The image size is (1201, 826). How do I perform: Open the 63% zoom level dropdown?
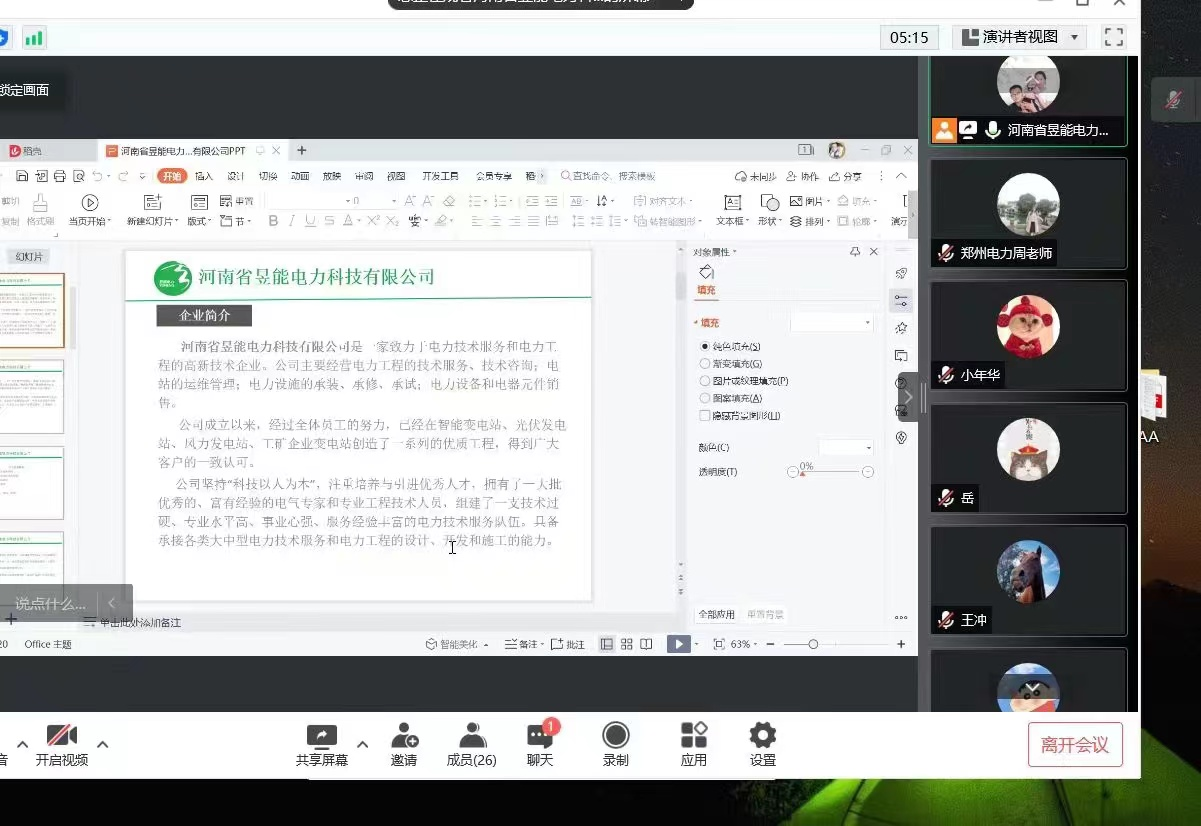click(746, 644)
